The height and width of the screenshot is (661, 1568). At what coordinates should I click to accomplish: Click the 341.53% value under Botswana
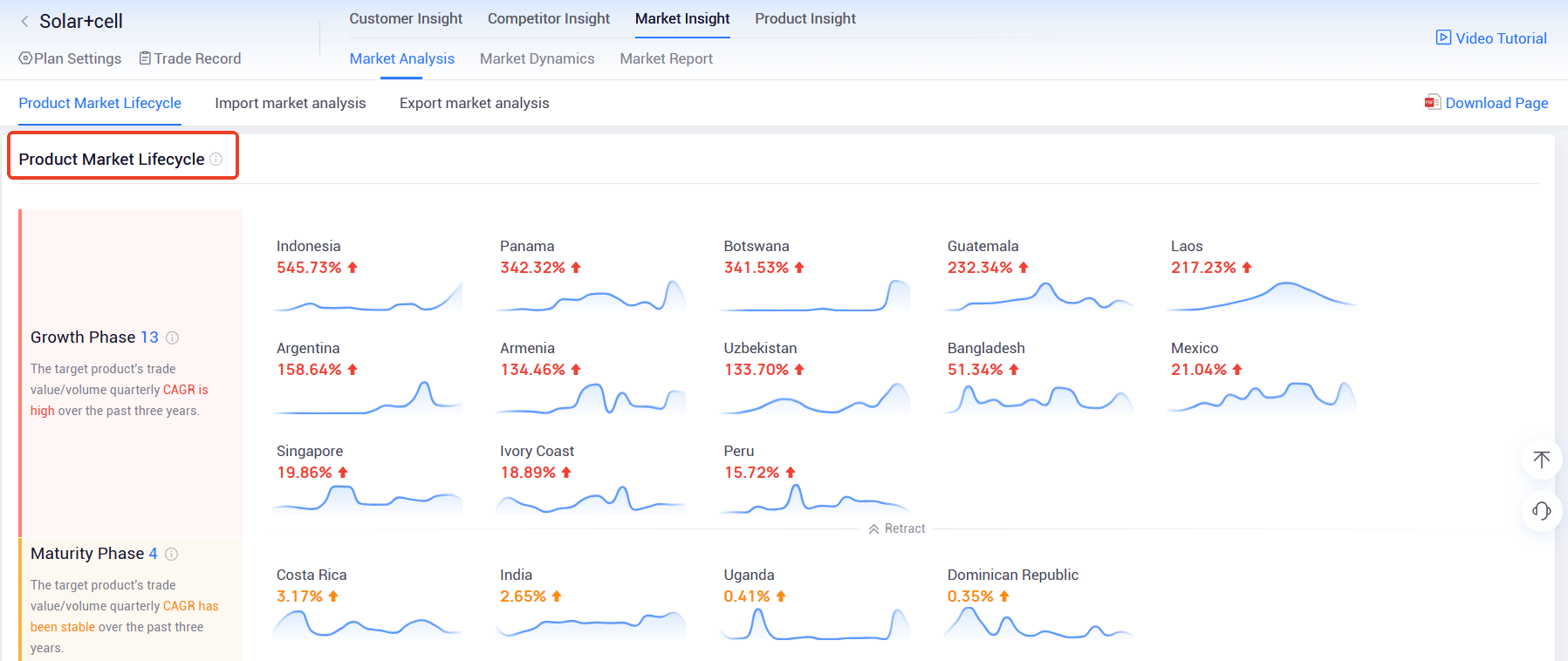[x=756, y=268]
